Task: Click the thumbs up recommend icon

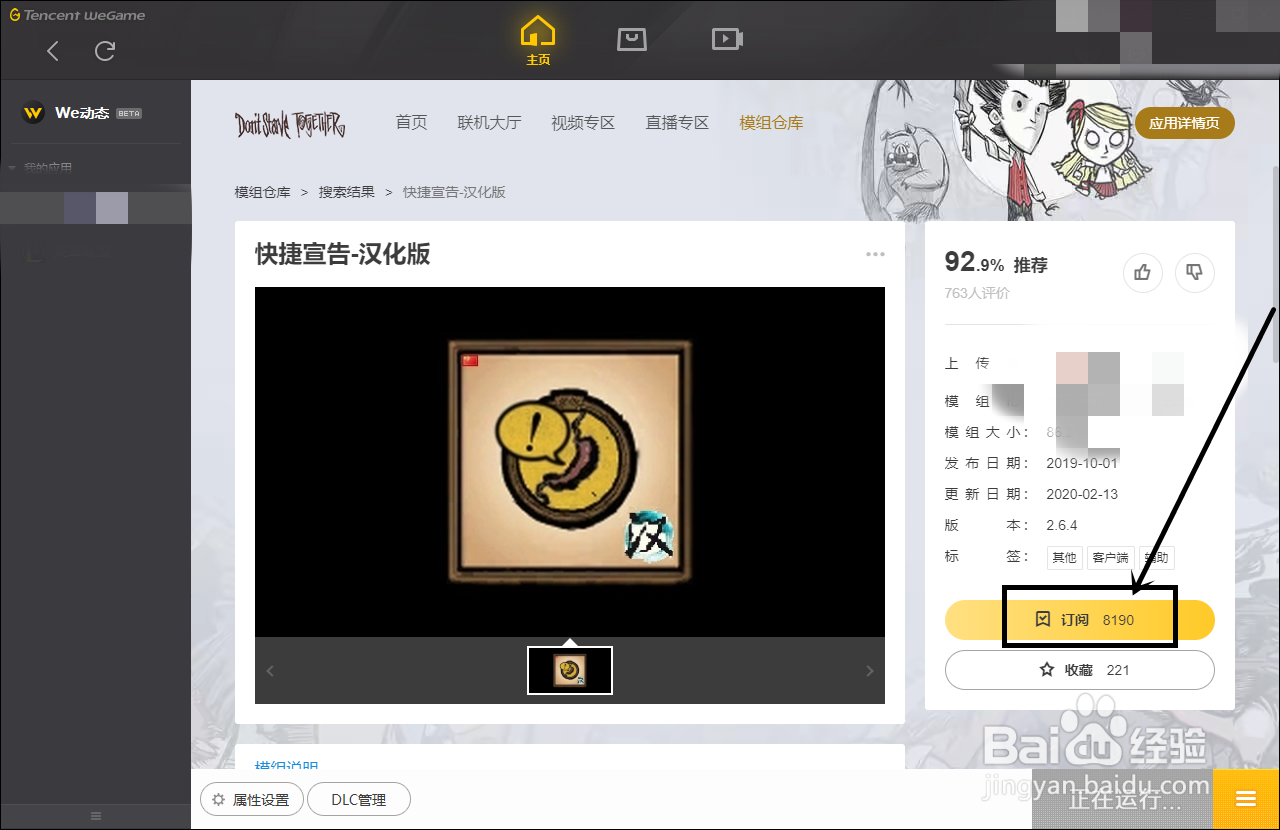Action: coord(1143,272)
